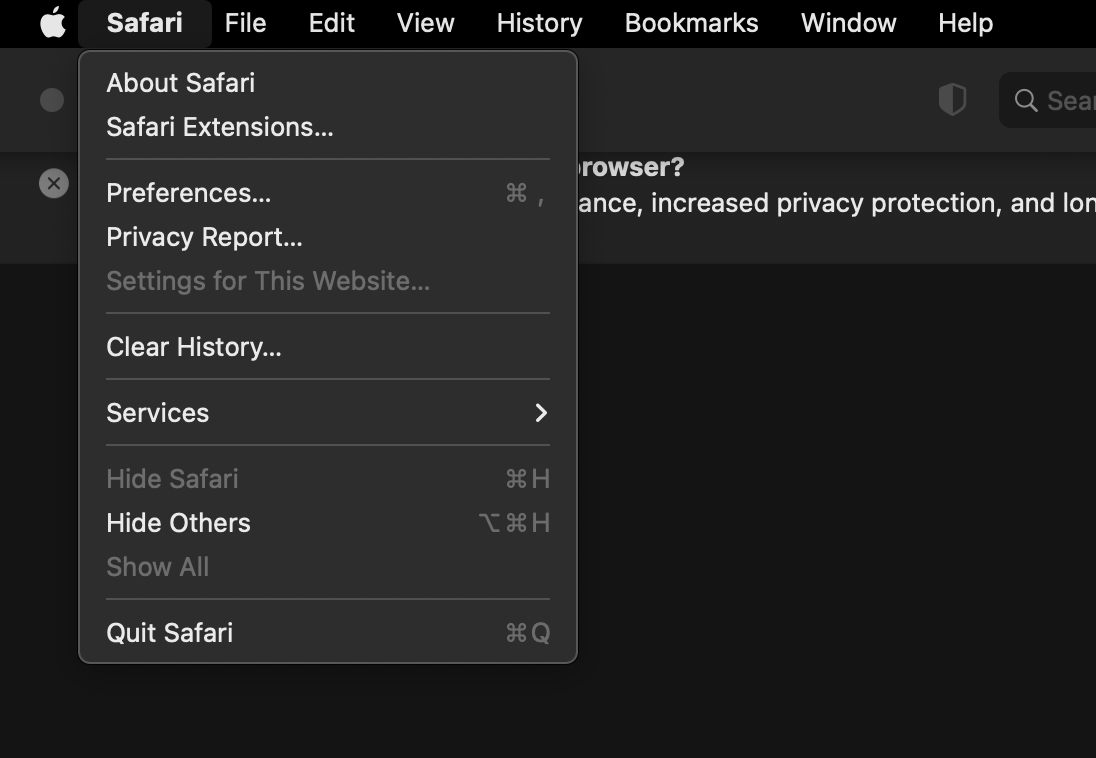Open the Window menu
This screenshot has width=1096, height=758.
pos(849,23)
